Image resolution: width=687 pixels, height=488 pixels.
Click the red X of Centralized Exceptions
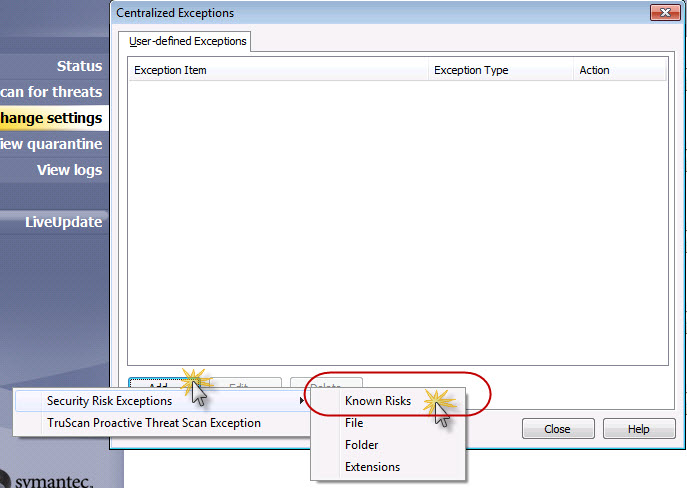(665, 13)
